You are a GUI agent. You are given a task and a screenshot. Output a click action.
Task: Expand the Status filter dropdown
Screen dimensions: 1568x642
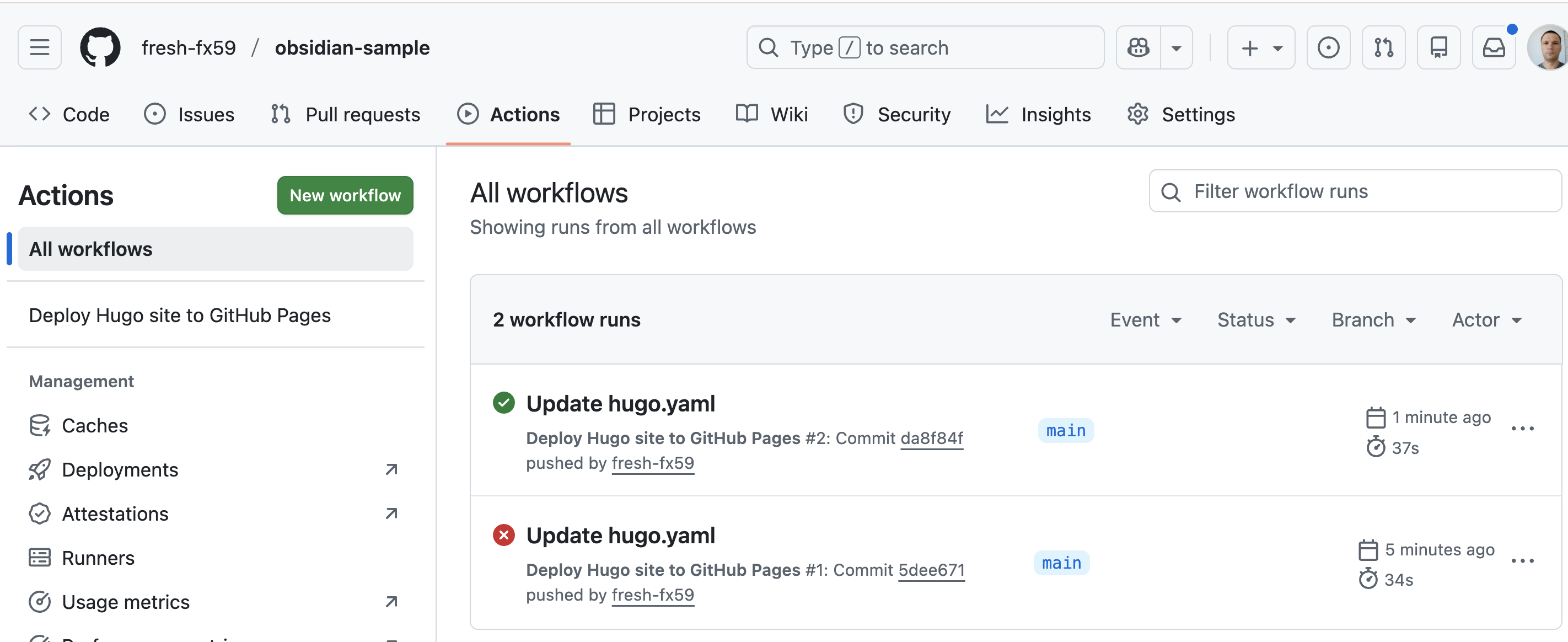(x=1256, y=320)
